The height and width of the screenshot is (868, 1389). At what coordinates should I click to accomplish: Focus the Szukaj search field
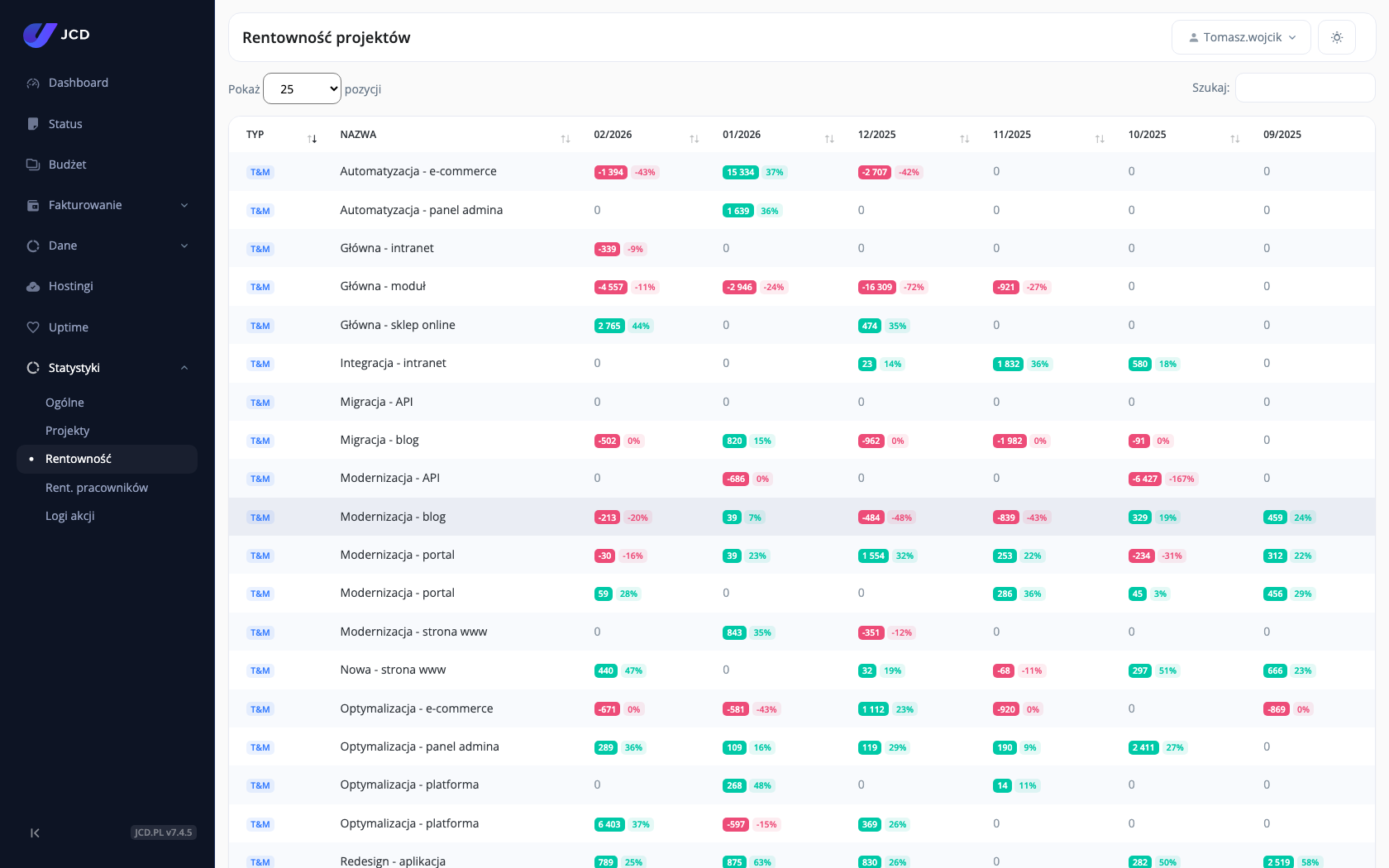pos(1305,88)
